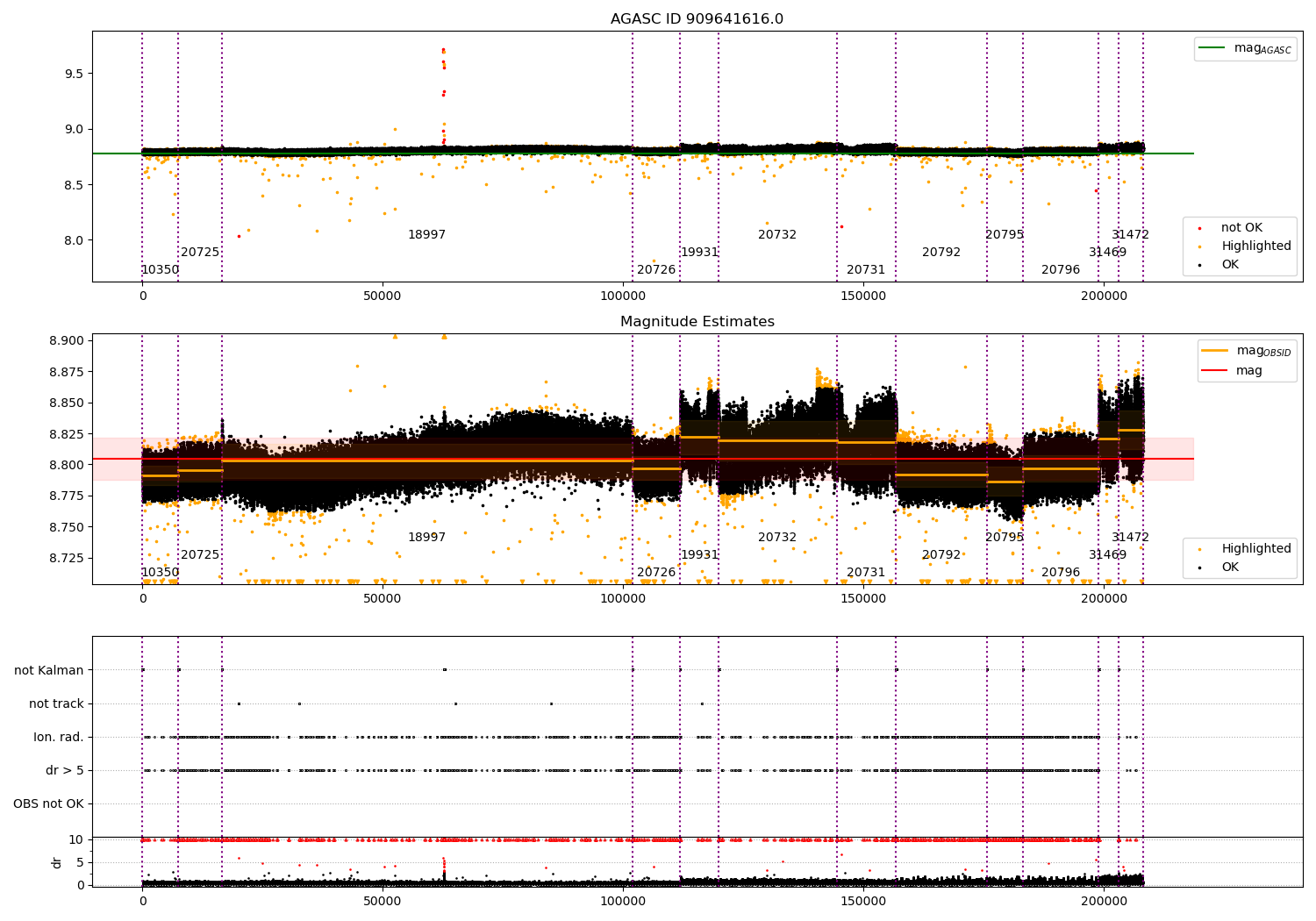Click the 8.725 y-axis tick label

67,558
